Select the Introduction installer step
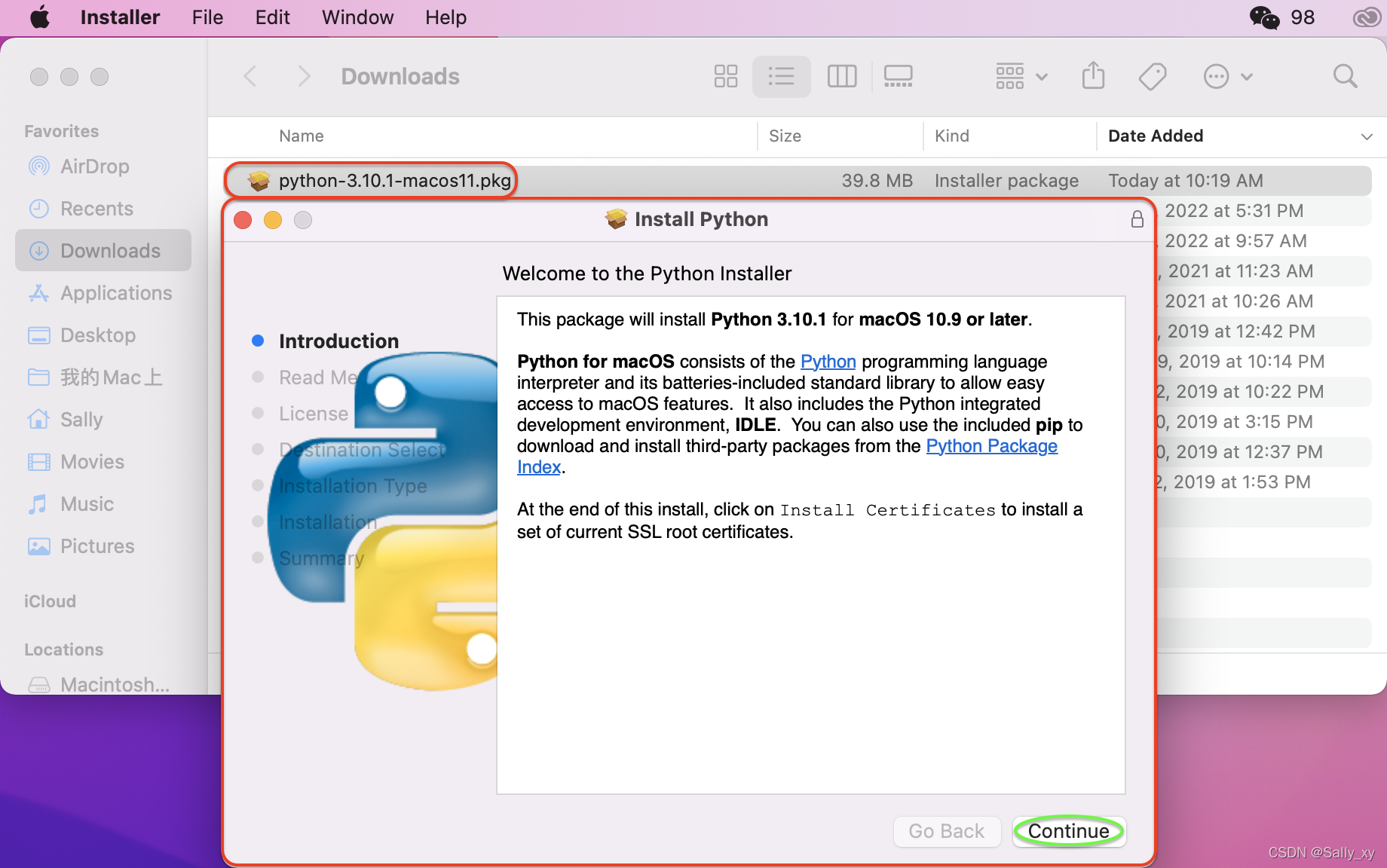 [338, 341]
